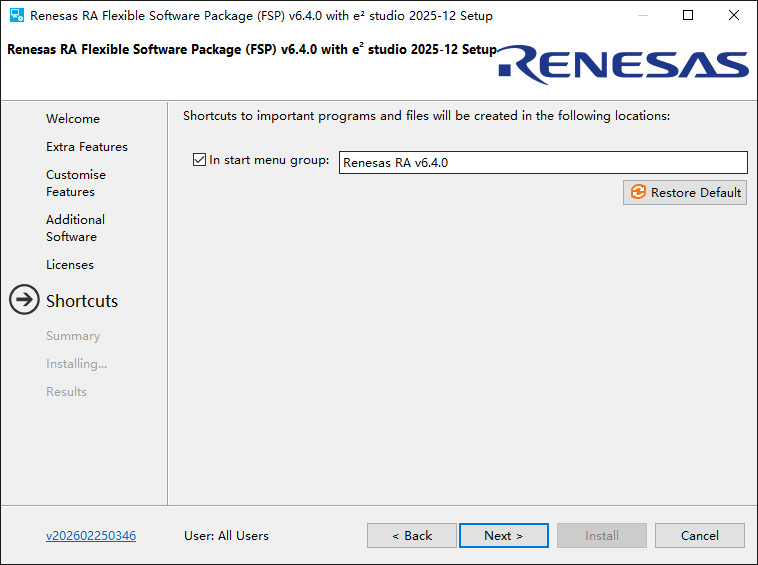The height and width of the screenshot is (565, 758).
Task: Click the Installing... step label
Action: click(76, 363)
